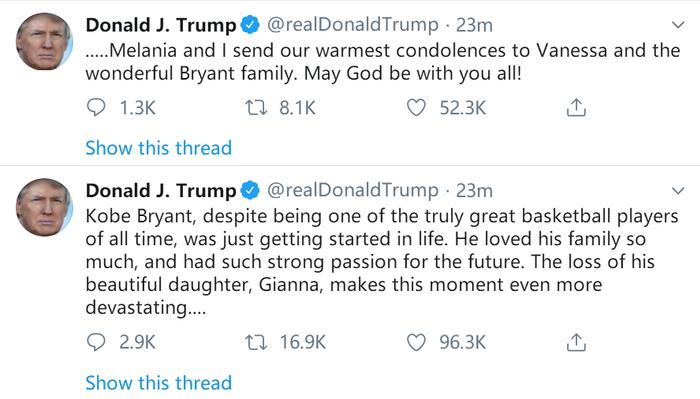Reply to the Melania condolences tweet
Viewport: 700px width, 399px height.
point(96,108)
